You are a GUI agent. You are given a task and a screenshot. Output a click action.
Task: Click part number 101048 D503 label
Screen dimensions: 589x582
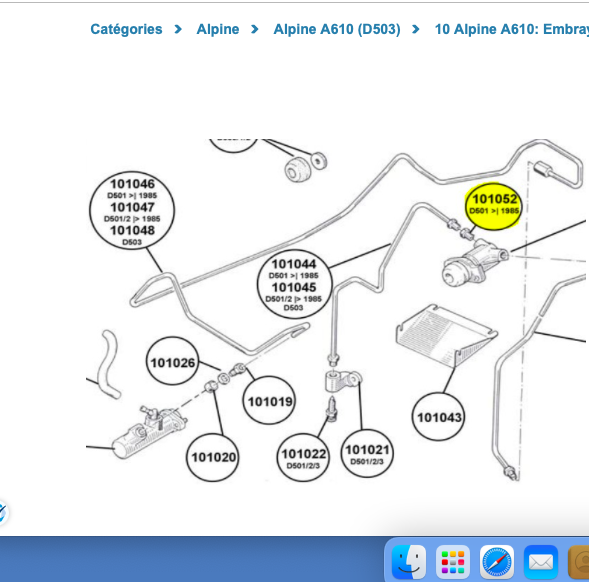point(132,234)
